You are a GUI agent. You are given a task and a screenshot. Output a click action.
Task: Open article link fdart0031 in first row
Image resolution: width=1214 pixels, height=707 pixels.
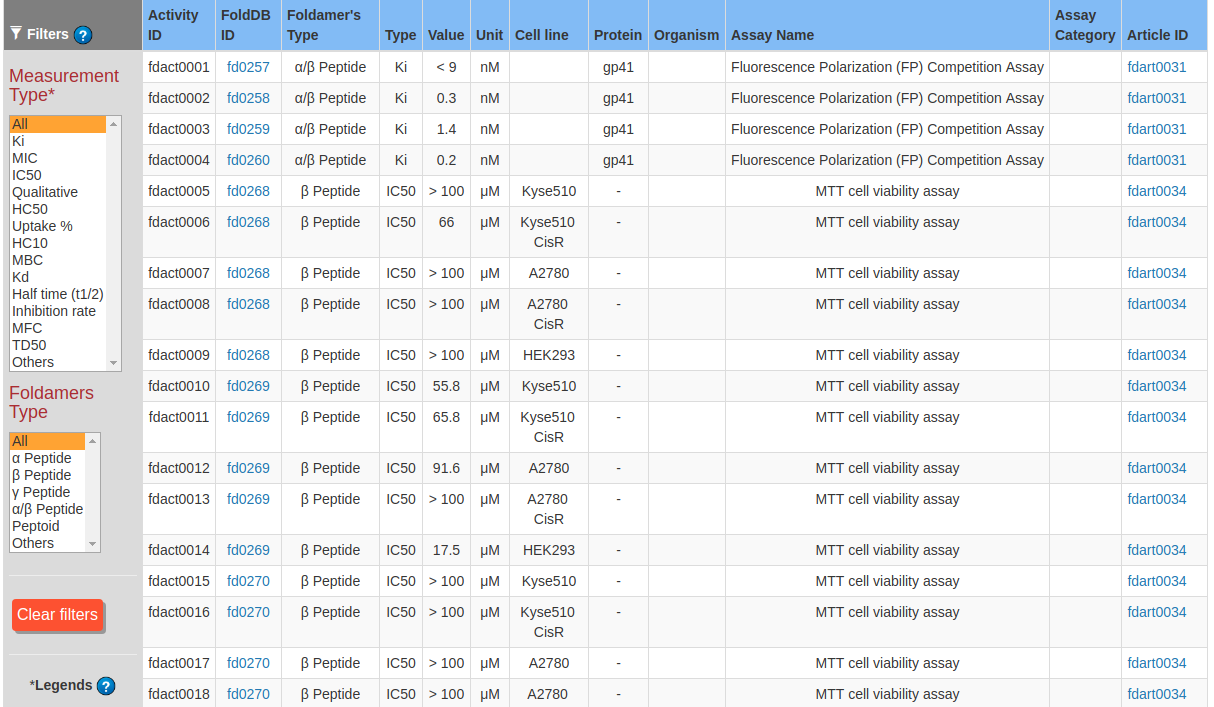point(1156,67)
